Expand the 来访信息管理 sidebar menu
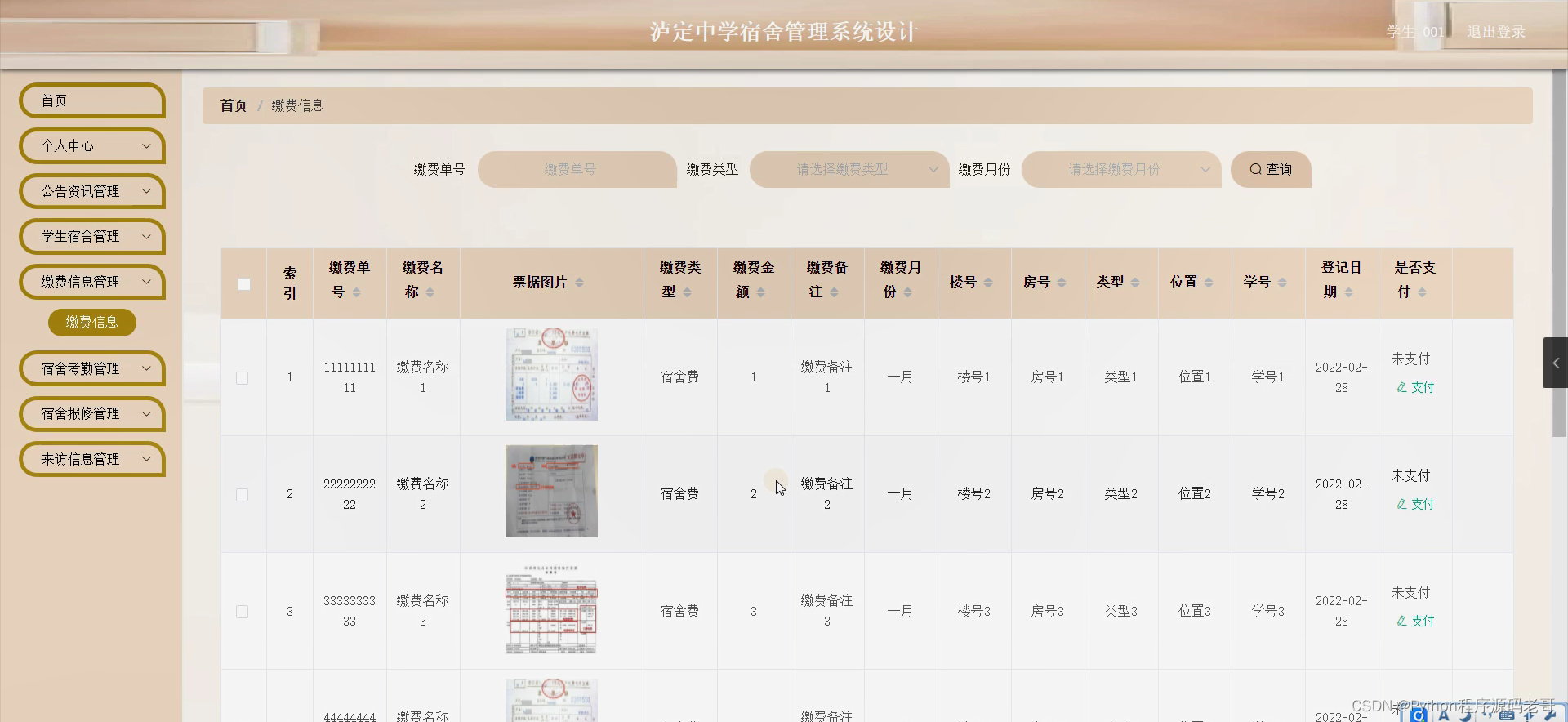1568x722 pixels. pos(92,459)
